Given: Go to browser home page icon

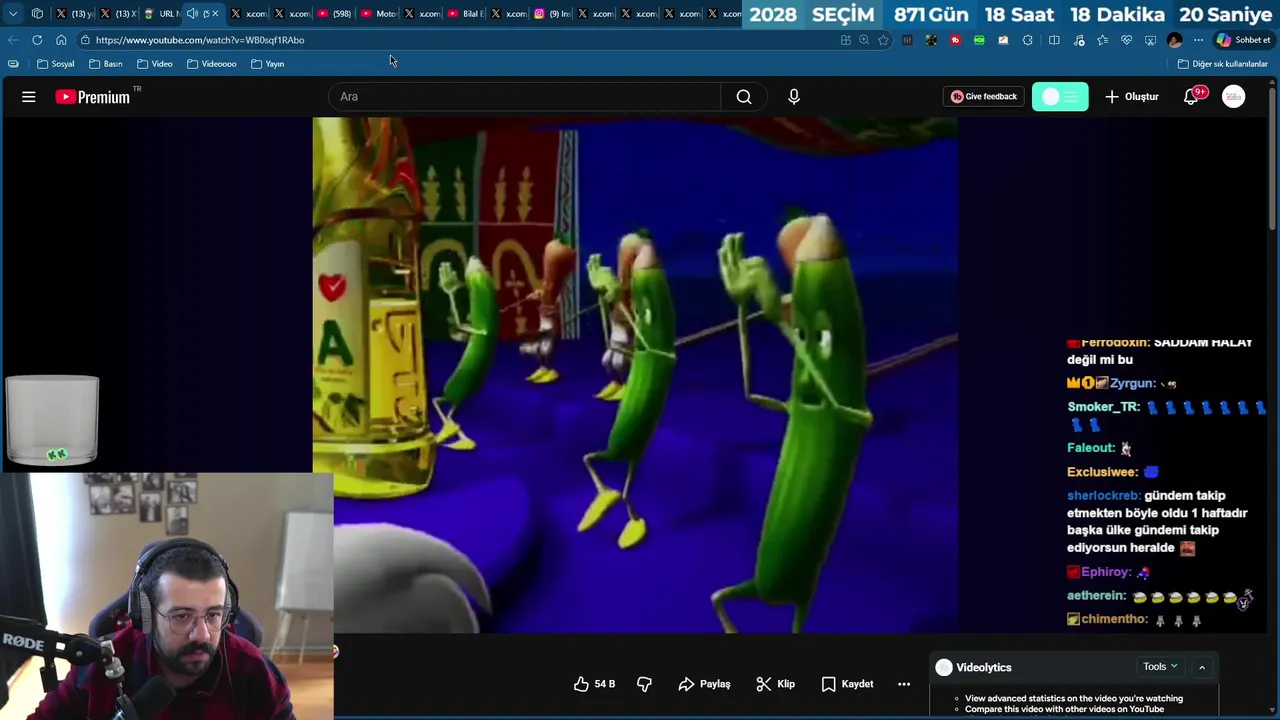Looking at the screenshot, I should point(61,40).
